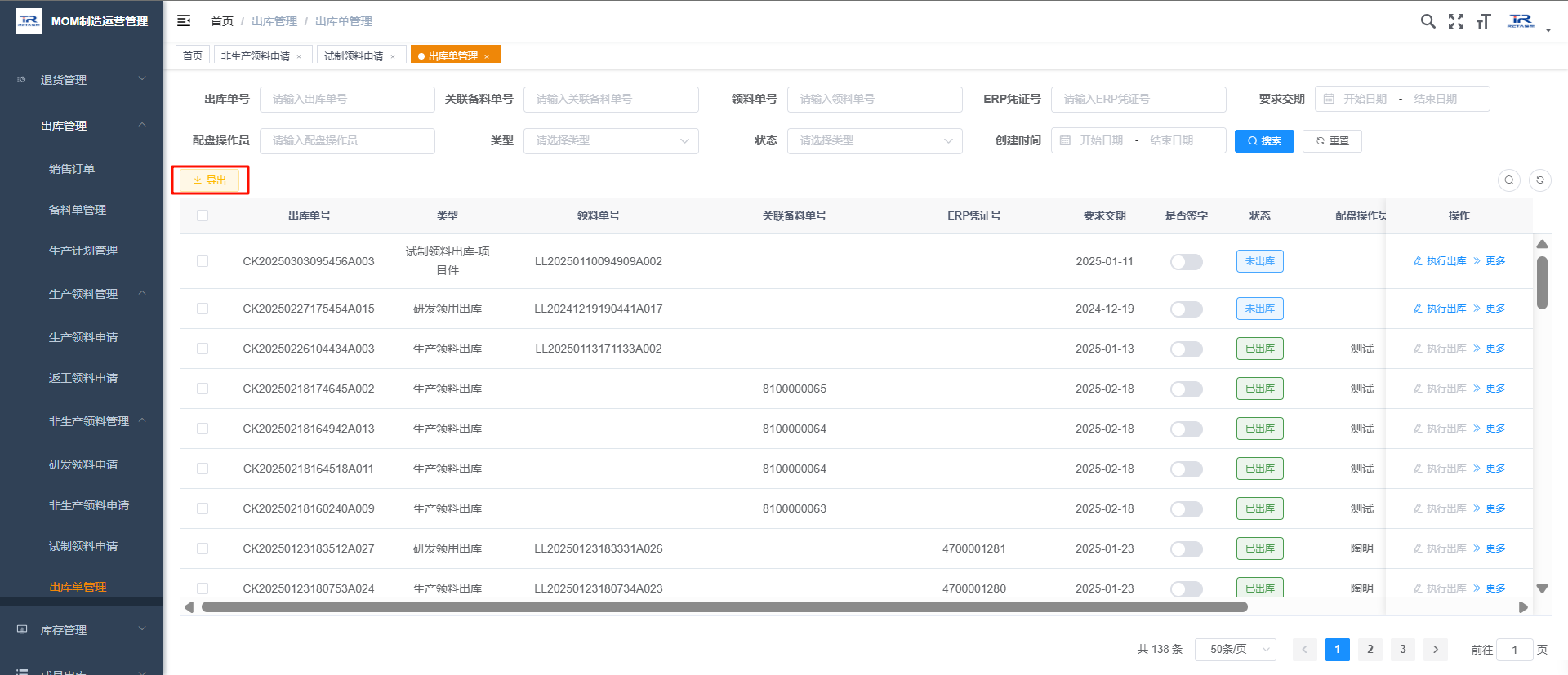Click the horizontal table scrollbar

(x=724, y=607)
